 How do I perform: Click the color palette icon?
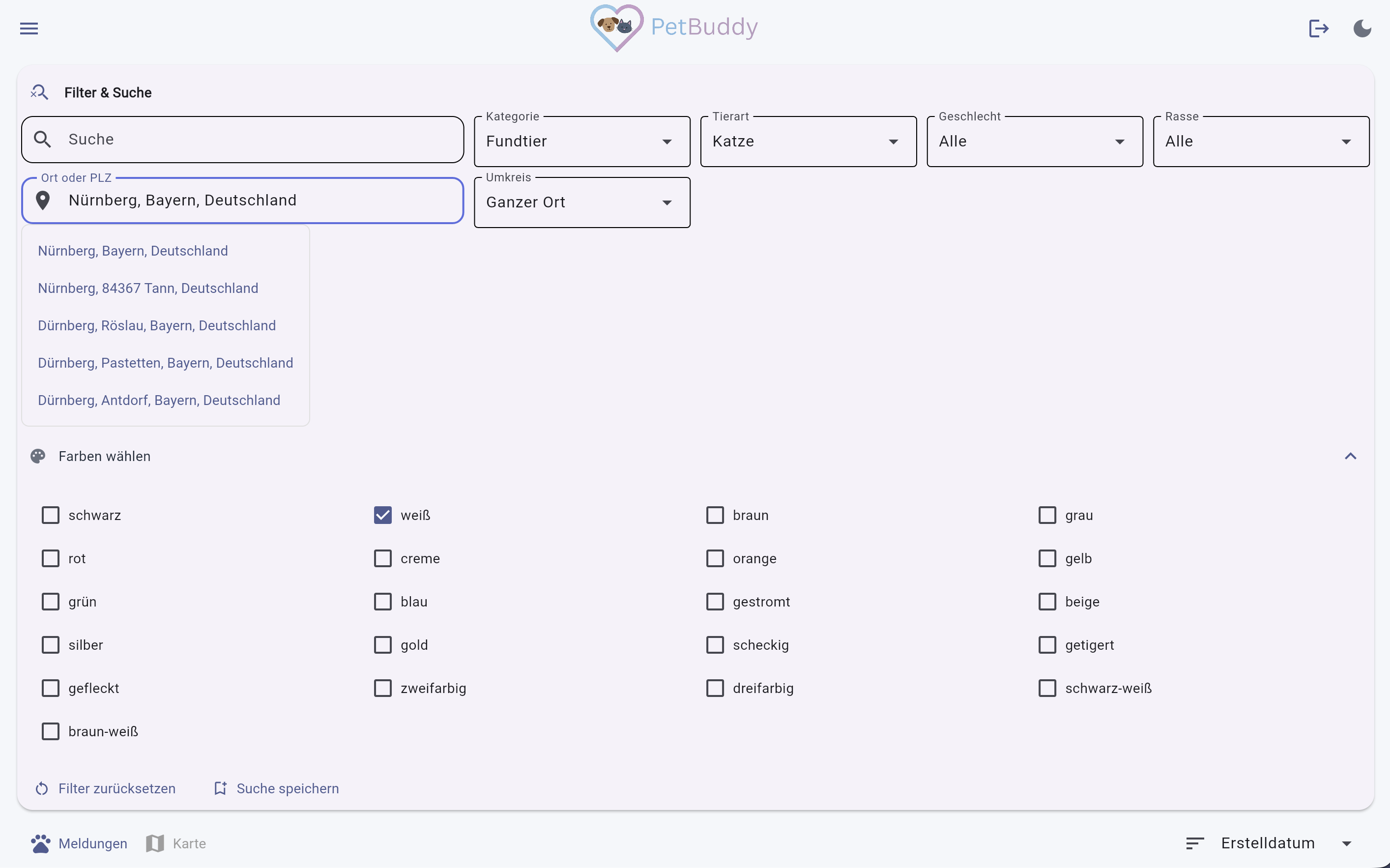tap(38, 457)
